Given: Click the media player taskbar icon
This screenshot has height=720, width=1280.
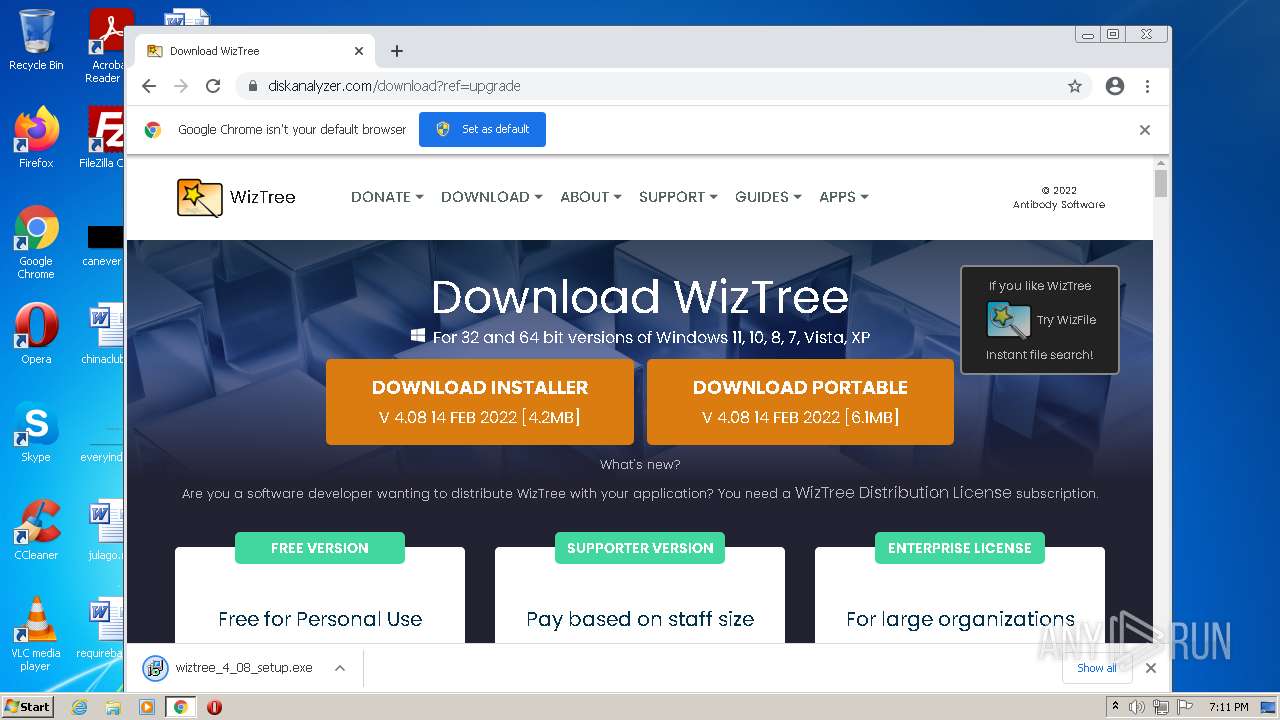Looking at the screenshot, I should point(147,707).
